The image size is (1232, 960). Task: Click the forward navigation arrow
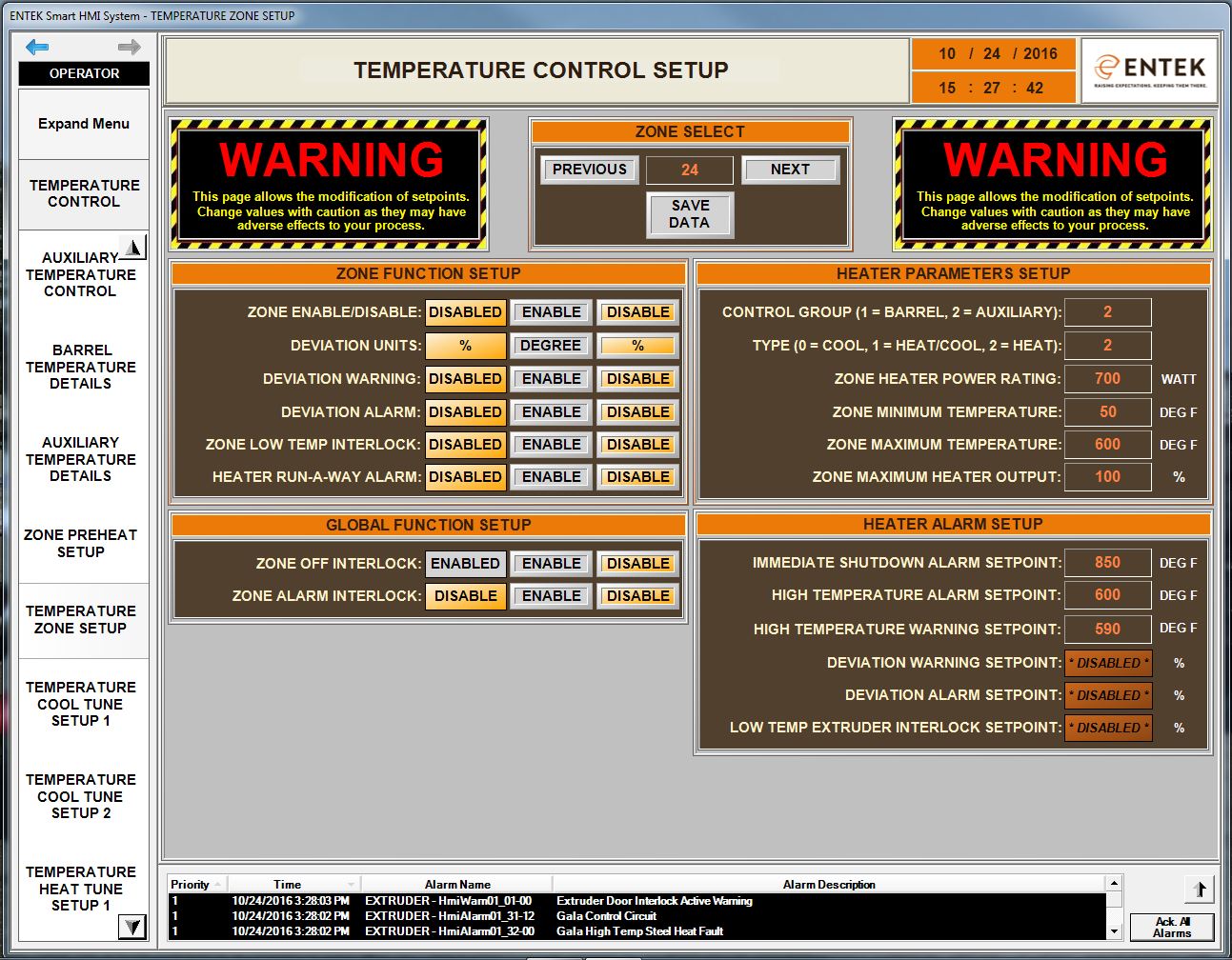[131, 46]
